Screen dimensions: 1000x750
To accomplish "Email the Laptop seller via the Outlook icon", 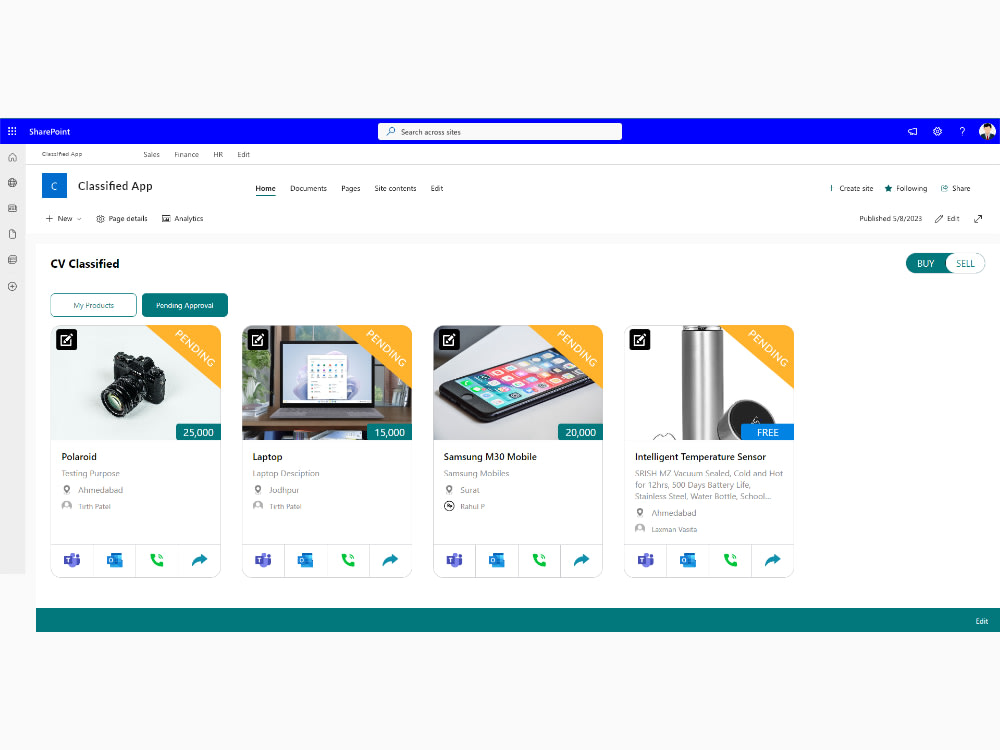I will pyautogui.click(x=305, y=560).
